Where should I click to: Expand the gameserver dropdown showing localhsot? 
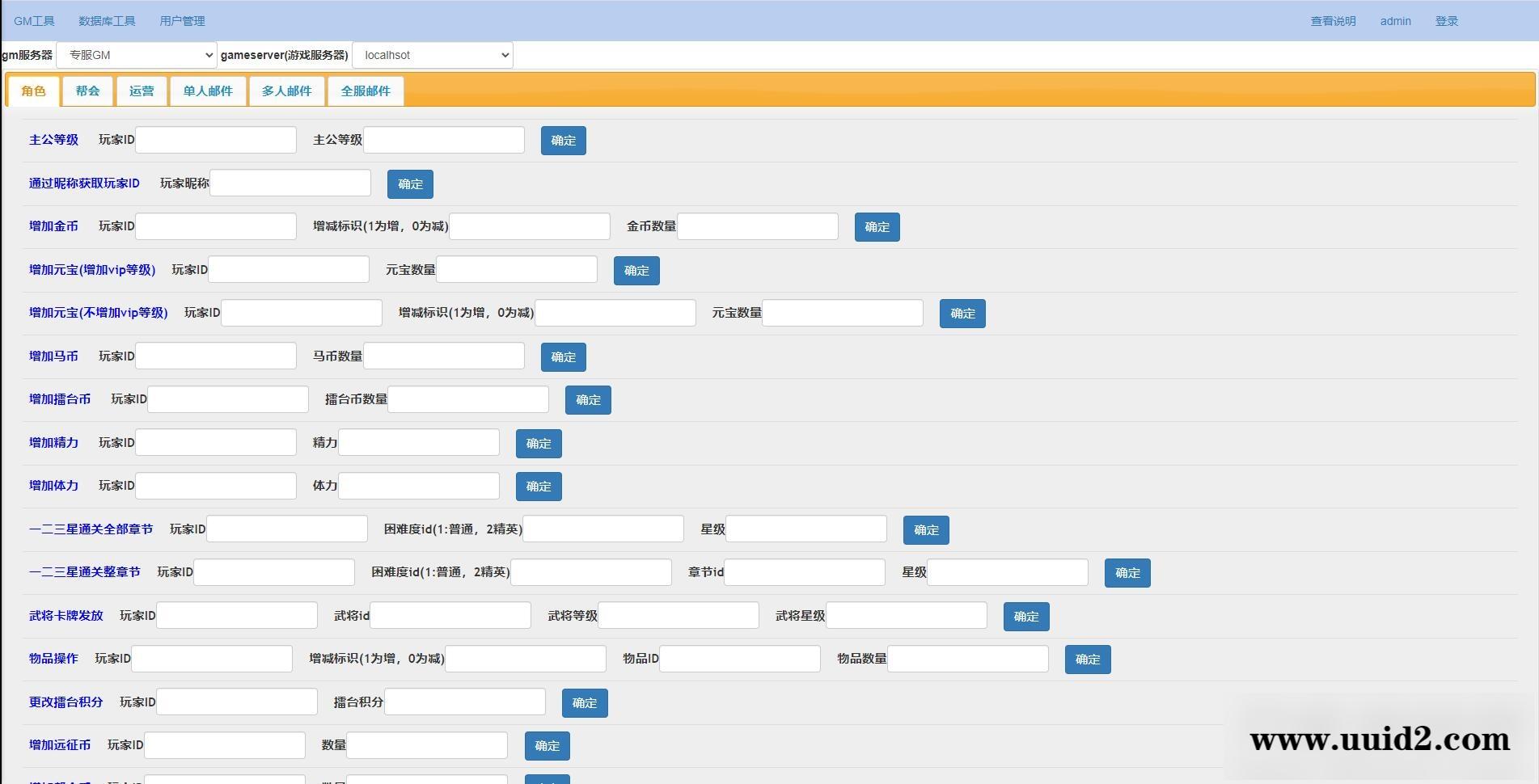pyautogui.click(x=432, y=55)
